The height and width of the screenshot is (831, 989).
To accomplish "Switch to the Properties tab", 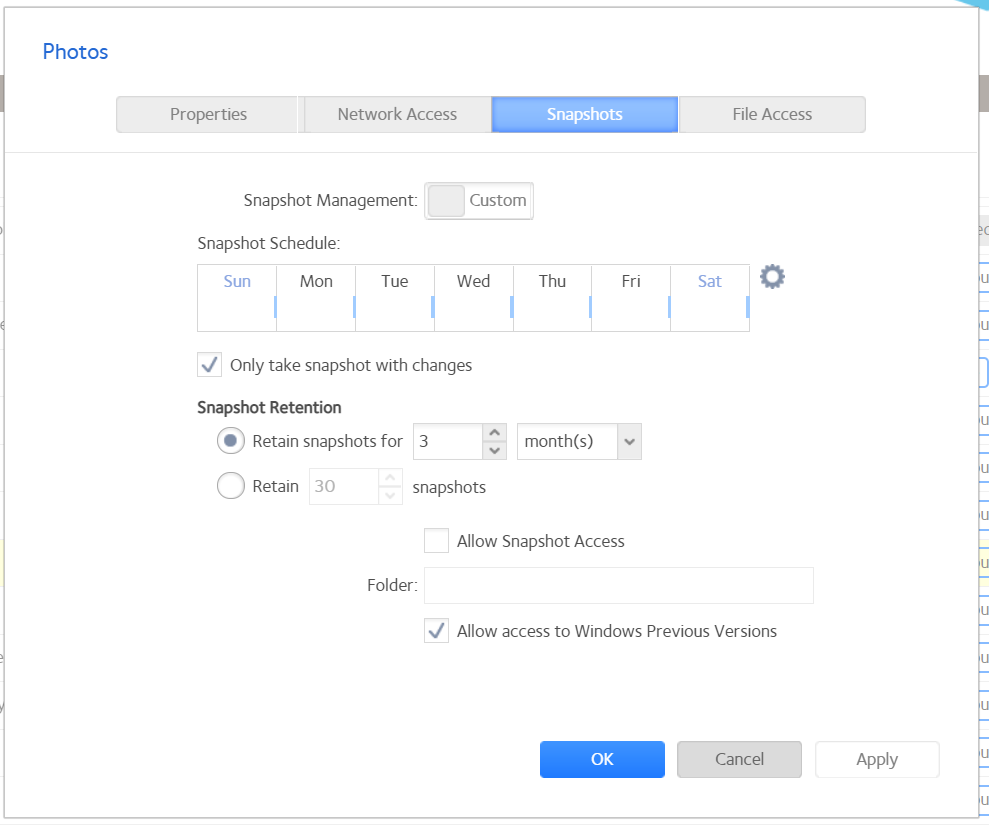I will click(208, 114).
